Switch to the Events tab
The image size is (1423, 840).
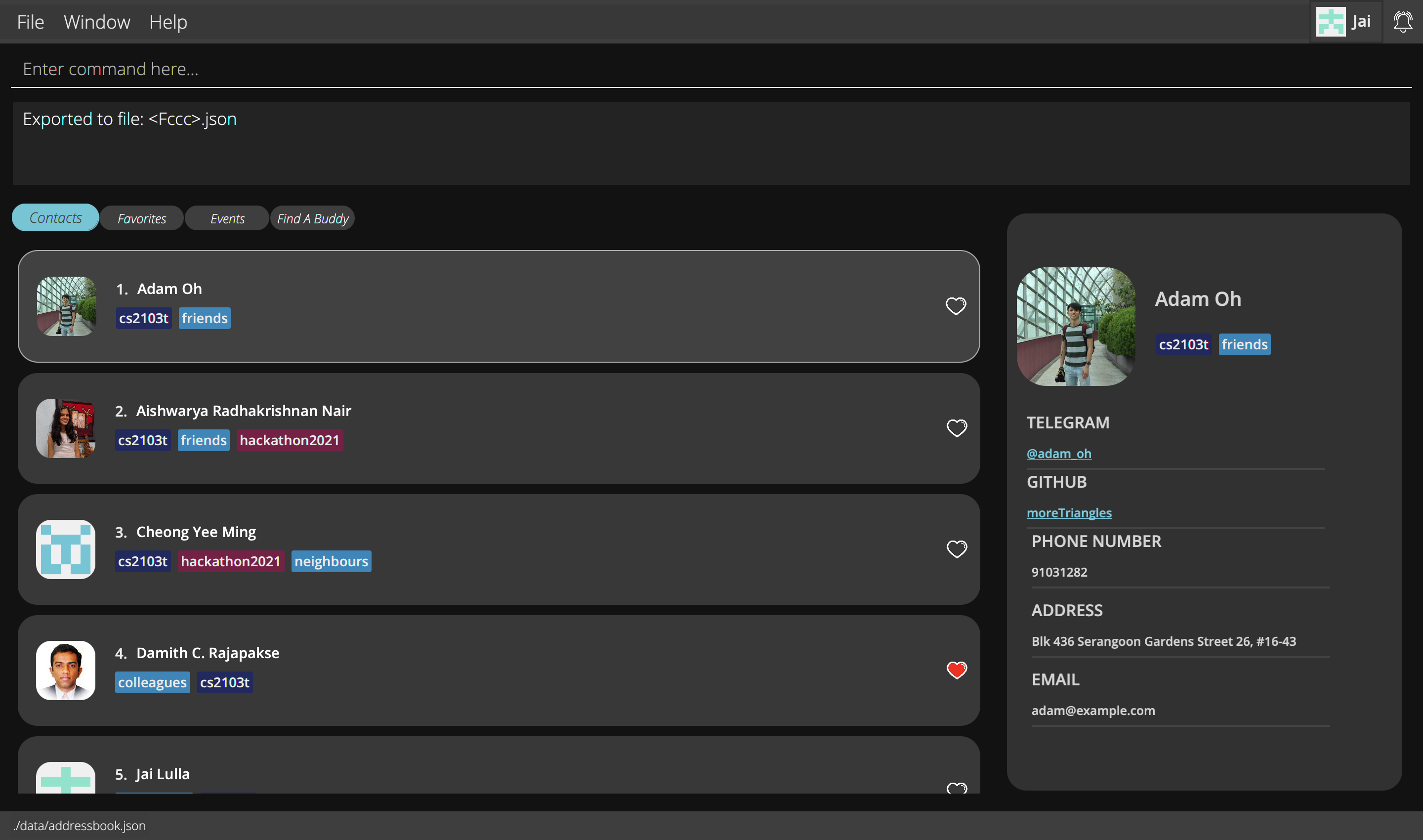click(x=227, y=218)
